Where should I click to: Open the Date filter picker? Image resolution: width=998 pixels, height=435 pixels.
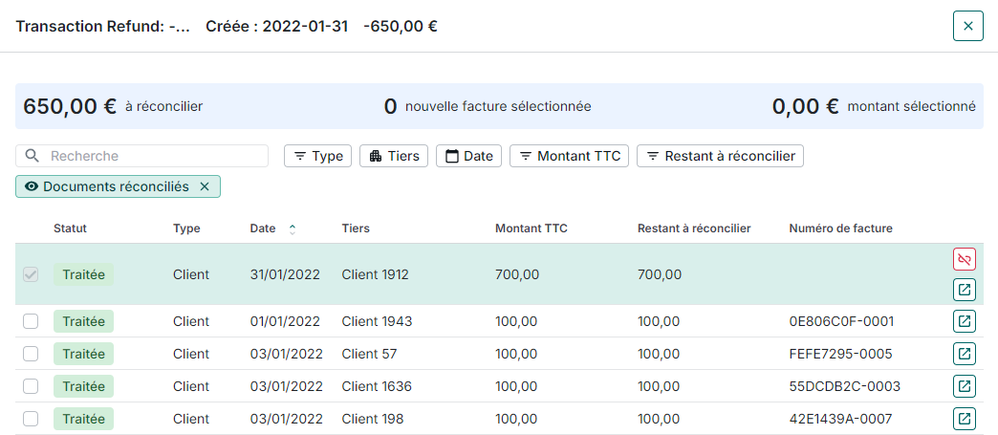469,156
